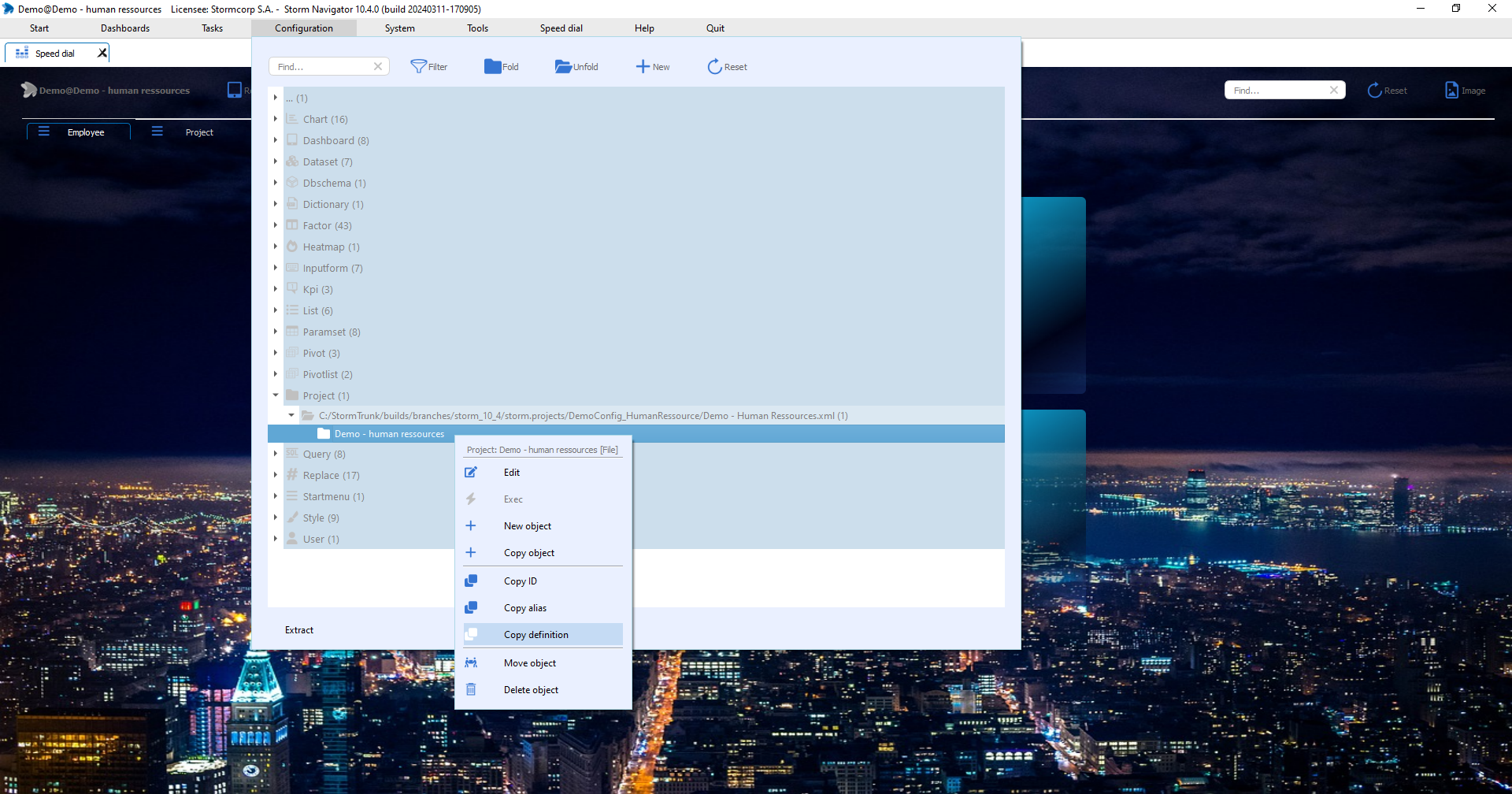Screen dimensions: 1512x794
Task: Click the Quit menu item
Action: click(x=715, y=28)
